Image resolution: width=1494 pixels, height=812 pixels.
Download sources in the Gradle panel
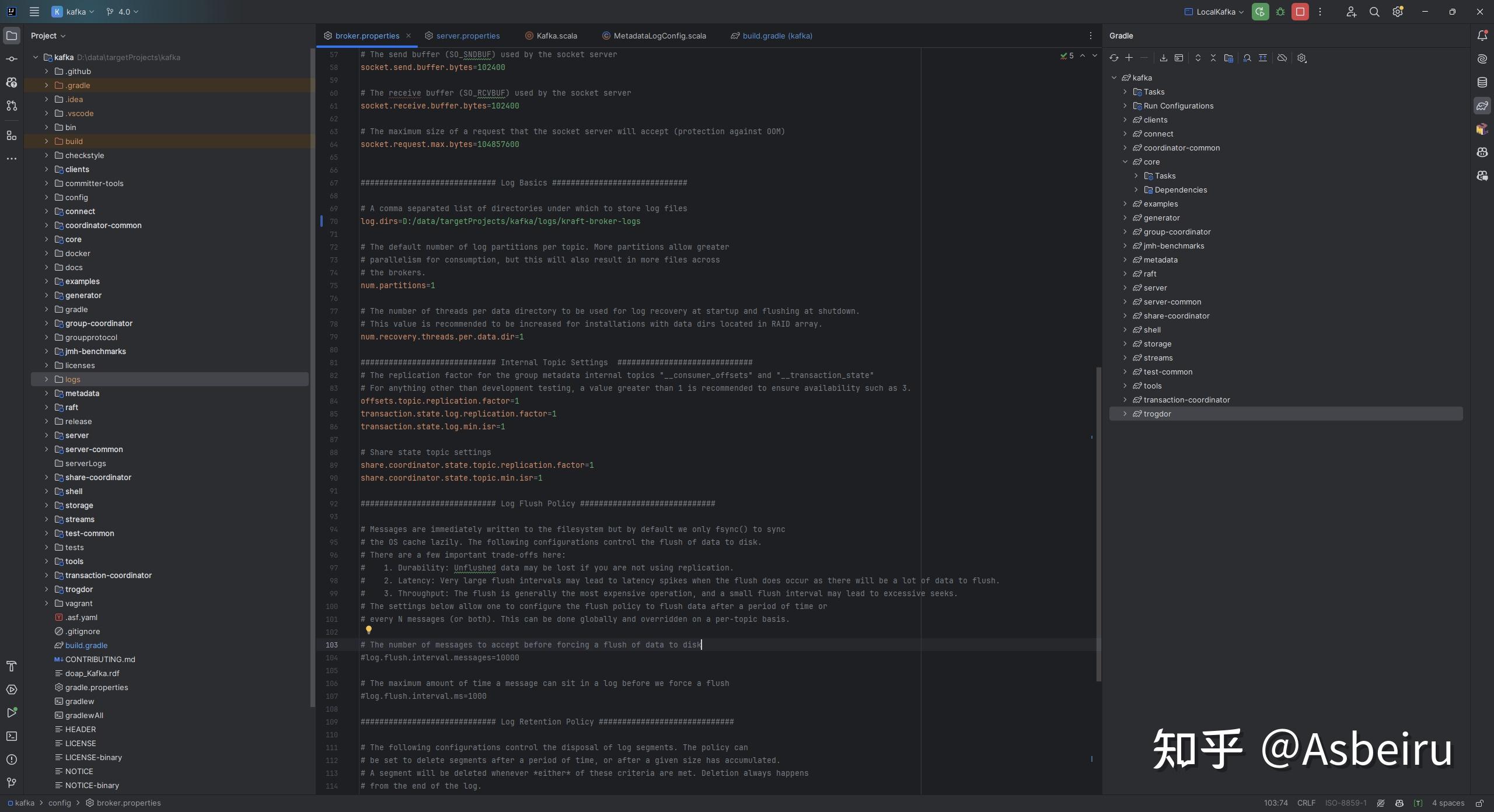pos(1164,58)
